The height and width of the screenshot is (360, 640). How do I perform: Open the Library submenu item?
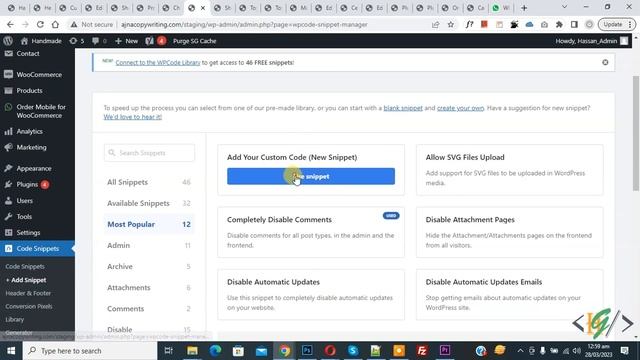15,319
